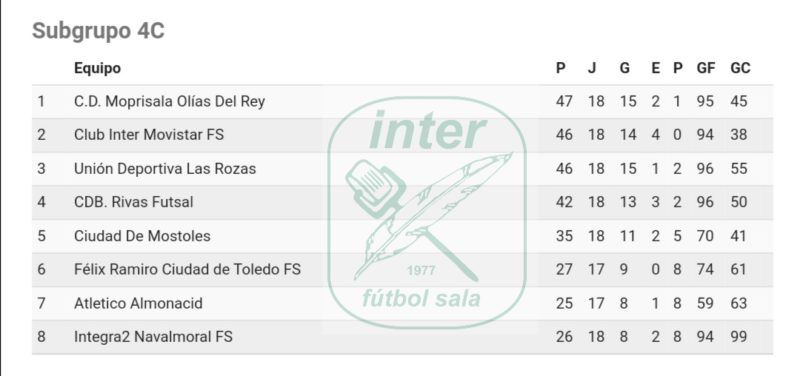Select the Subgrupo 4C heading
This screenshot has width=800, height=376.
tap(98, 31)
